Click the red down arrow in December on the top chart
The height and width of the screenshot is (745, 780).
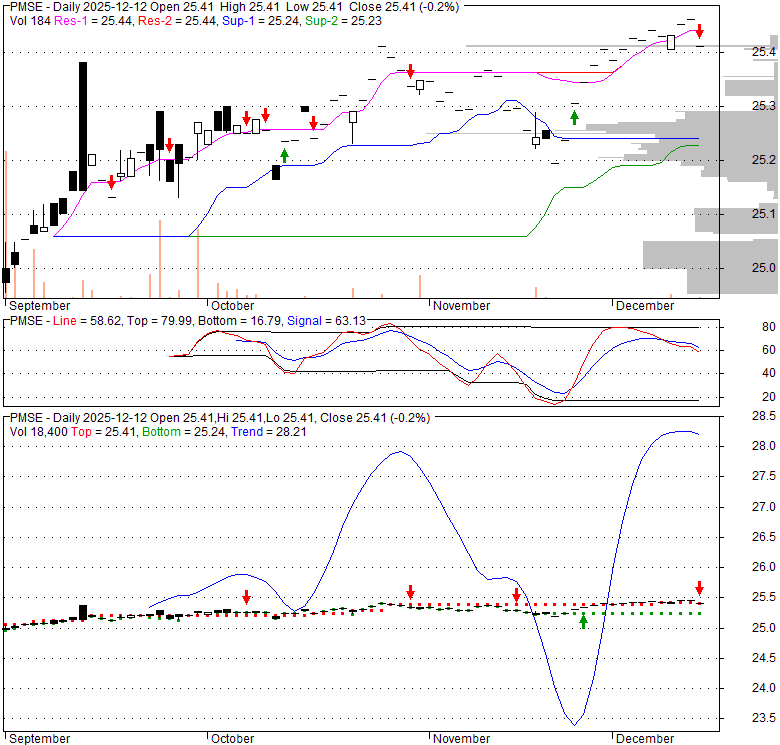[699, 31]
